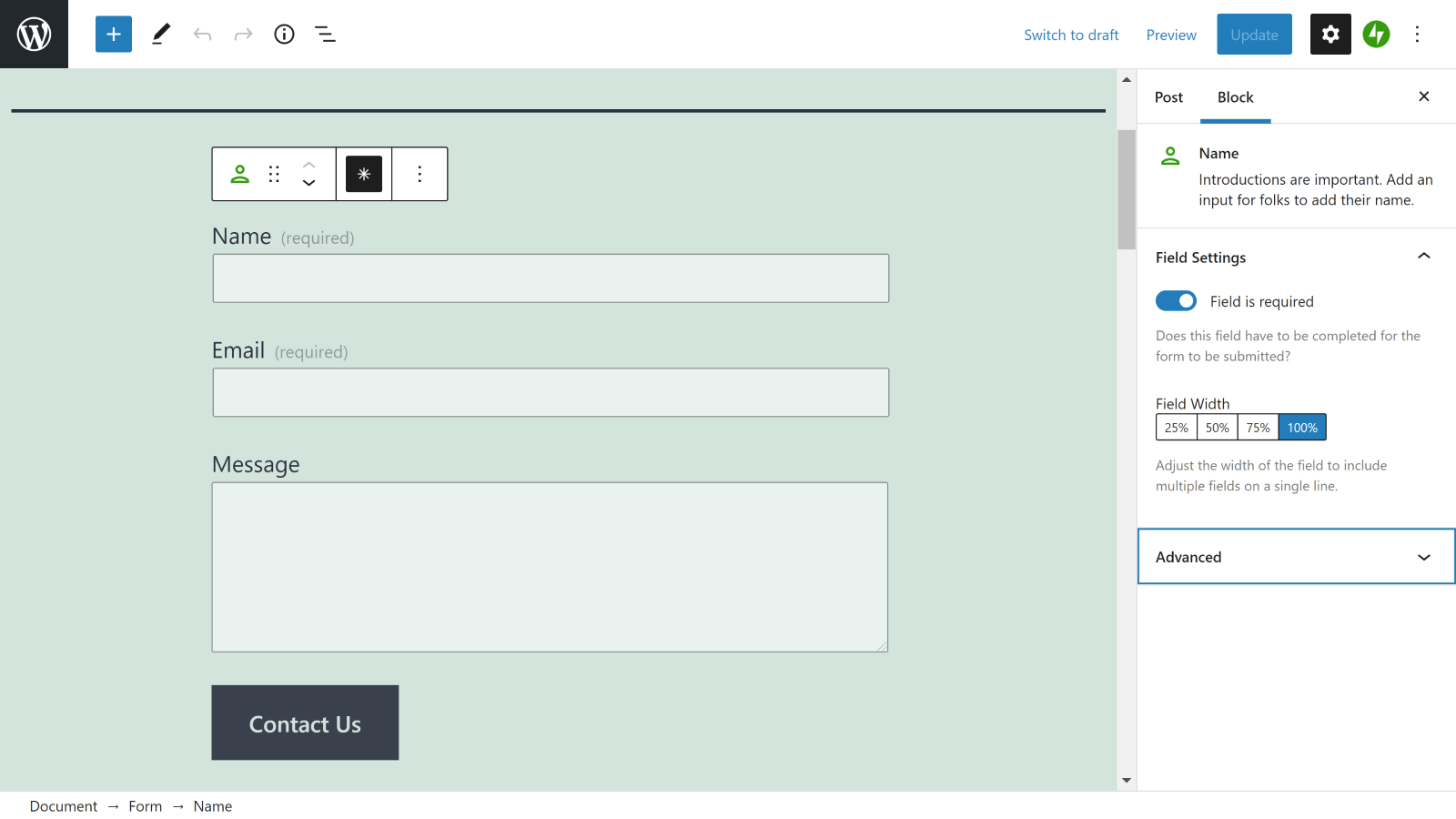Image resolution: width=1456 pixels, height=819 pixels.
Task: Set field width to 50%
Action: [1218, 428]
